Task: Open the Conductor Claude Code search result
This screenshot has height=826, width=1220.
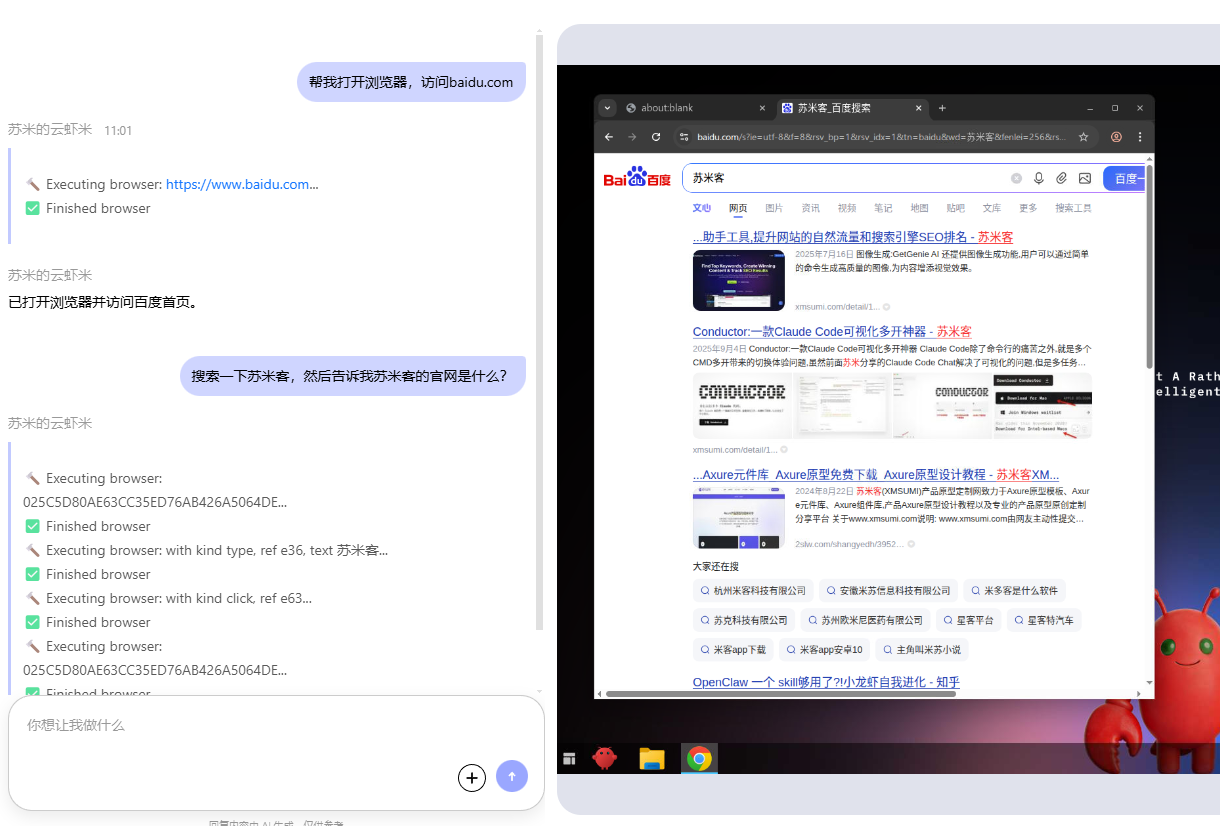Action: (x=831, y=331)
